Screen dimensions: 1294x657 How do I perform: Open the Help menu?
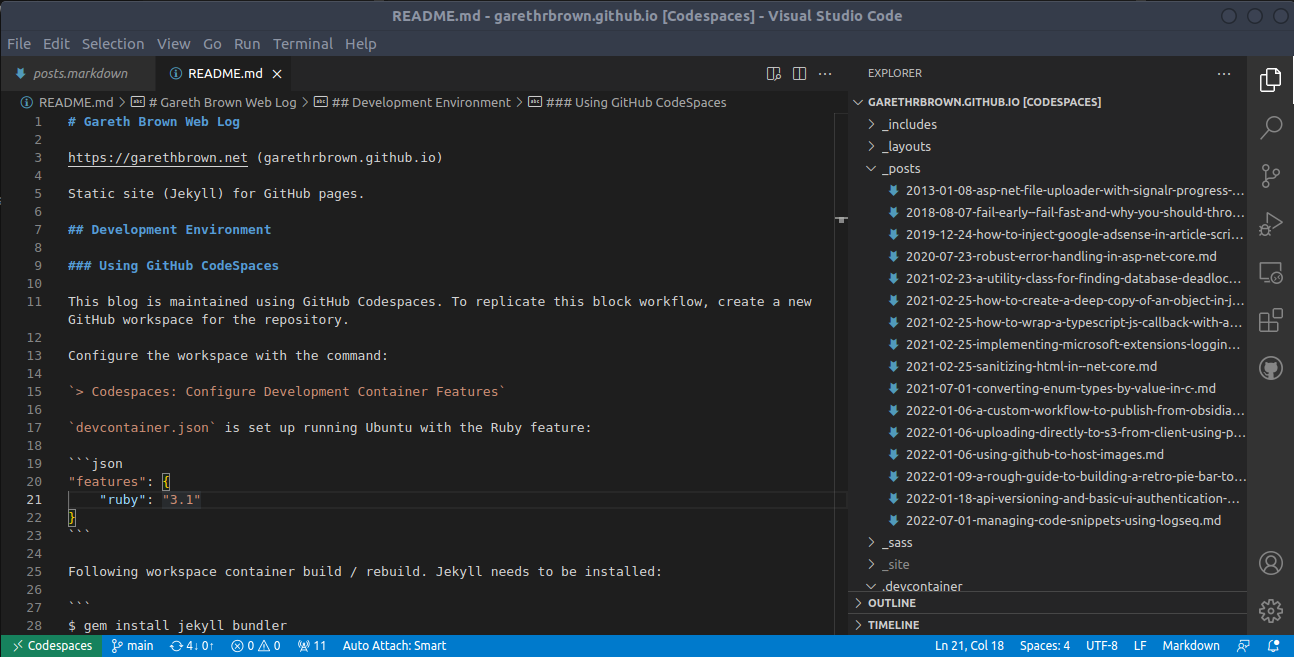361,44
